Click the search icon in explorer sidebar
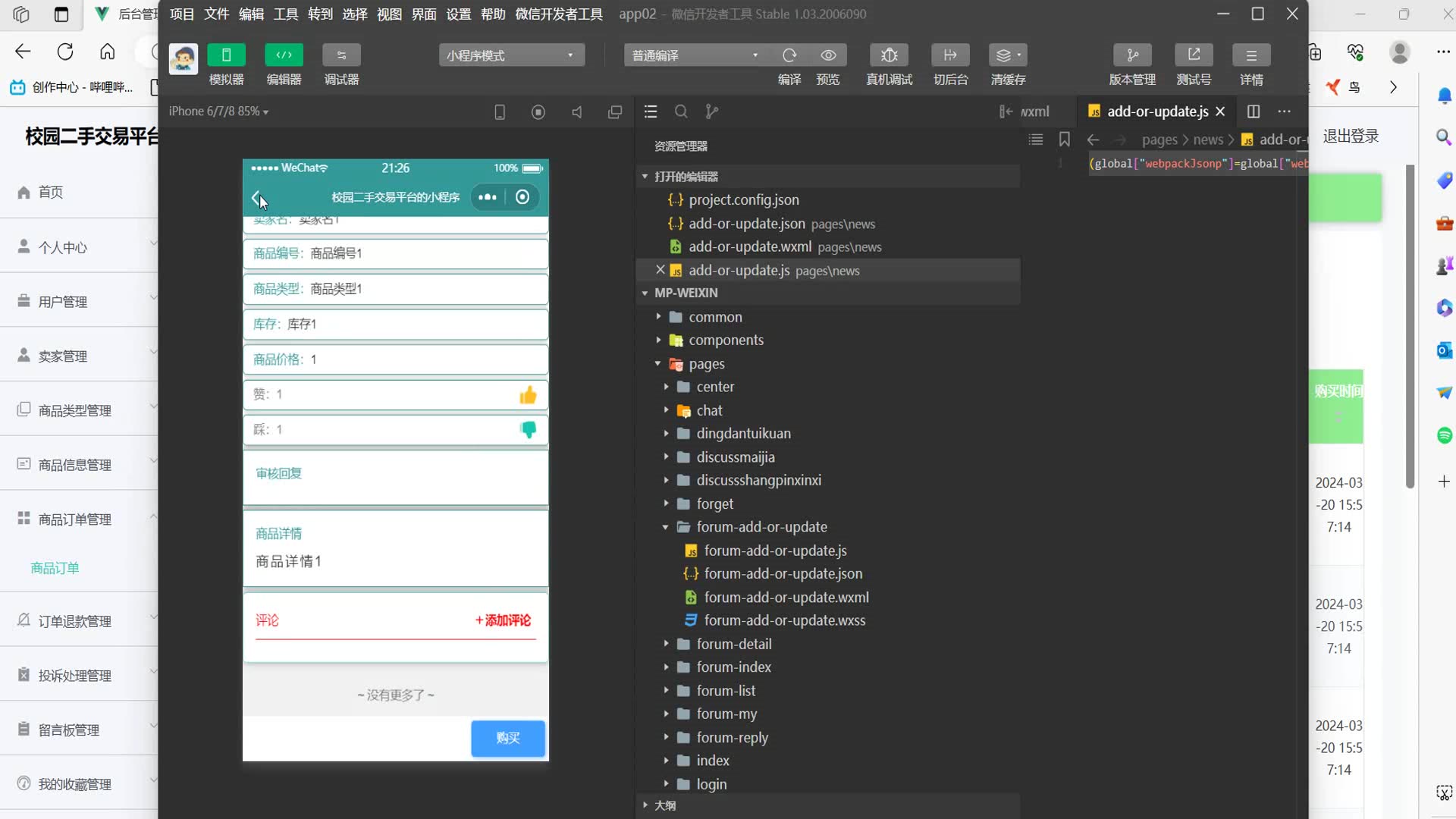Image resolution: width=1456 pixels, height=819 pixels. pos(681,111)
